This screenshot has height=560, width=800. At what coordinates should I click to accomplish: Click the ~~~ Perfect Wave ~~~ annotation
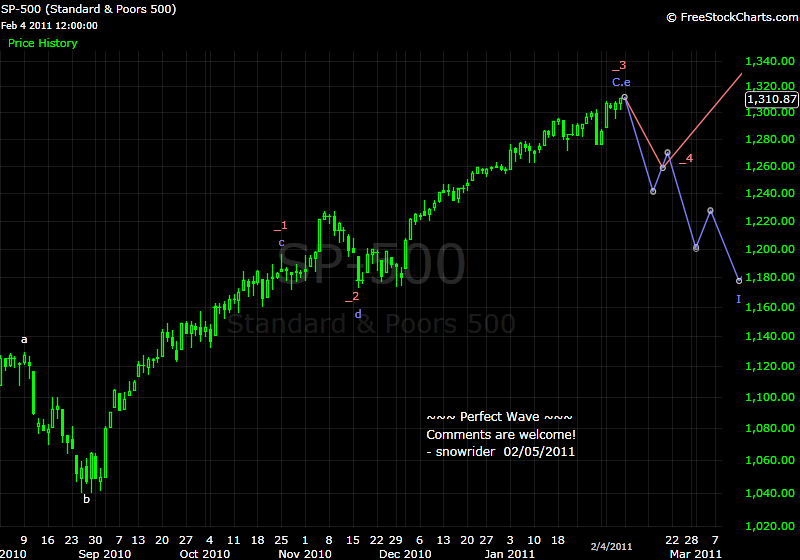499,417
